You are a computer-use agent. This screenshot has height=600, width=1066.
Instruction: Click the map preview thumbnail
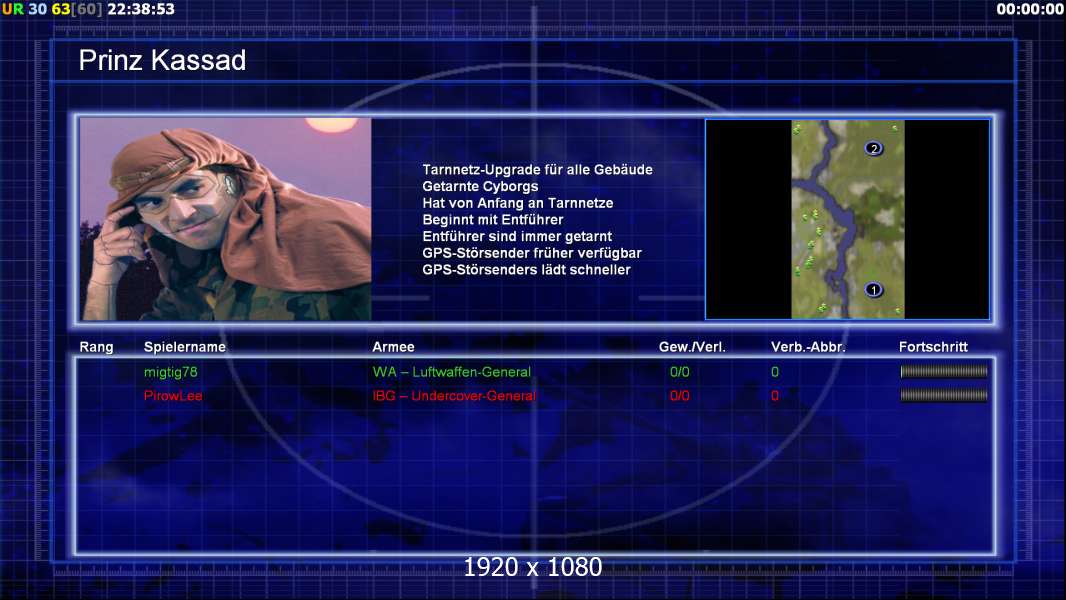(x=847, y=219)
